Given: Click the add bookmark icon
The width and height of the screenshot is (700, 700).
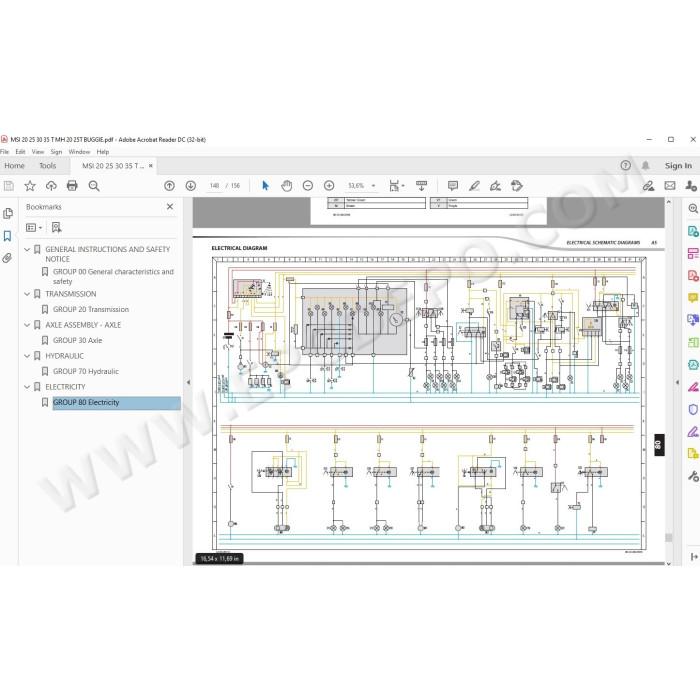Looking at the screenshot, I should click(x=56, y=228).
